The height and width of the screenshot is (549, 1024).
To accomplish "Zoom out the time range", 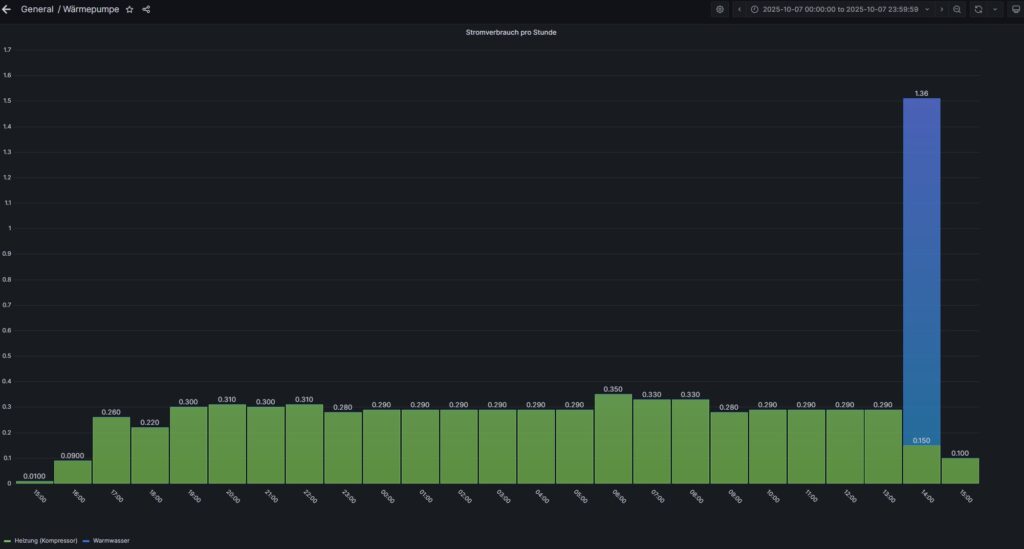I will click(x=957, y=9).
